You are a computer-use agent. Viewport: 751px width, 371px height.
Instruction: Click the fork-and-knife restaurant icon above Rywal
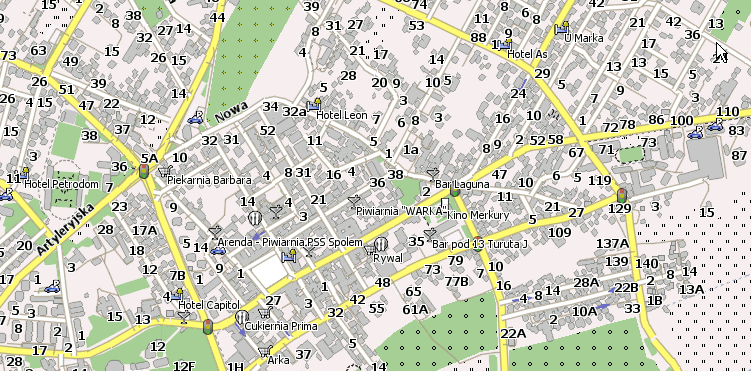pos(381,244)
